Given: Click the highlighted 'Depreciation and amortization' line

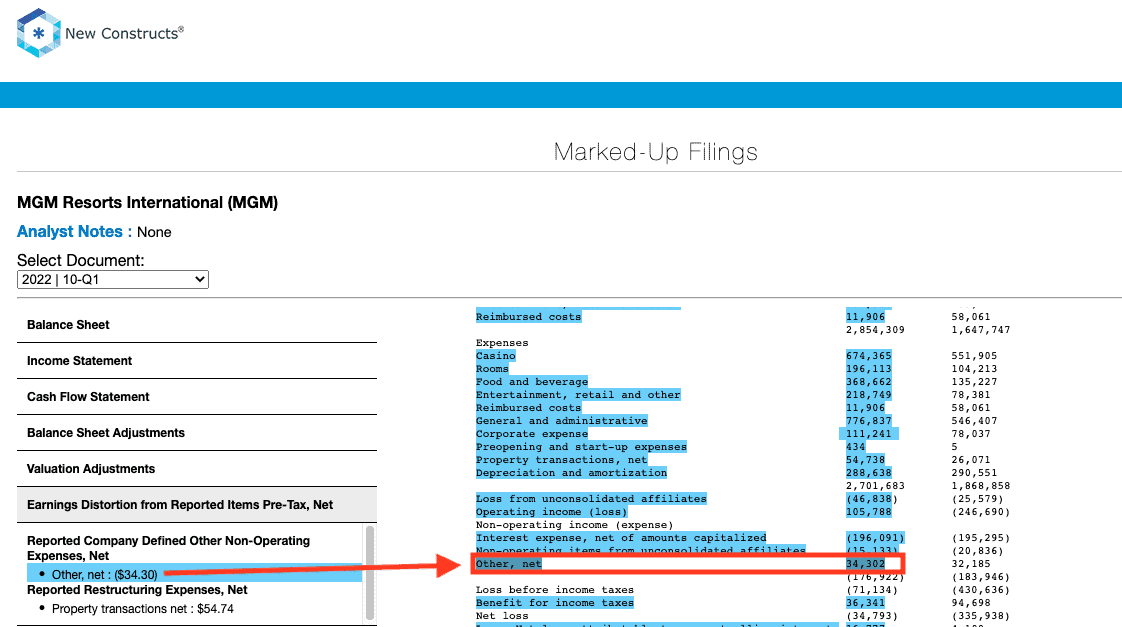Looking at the screenshot, I should click(x=572, y=472).
